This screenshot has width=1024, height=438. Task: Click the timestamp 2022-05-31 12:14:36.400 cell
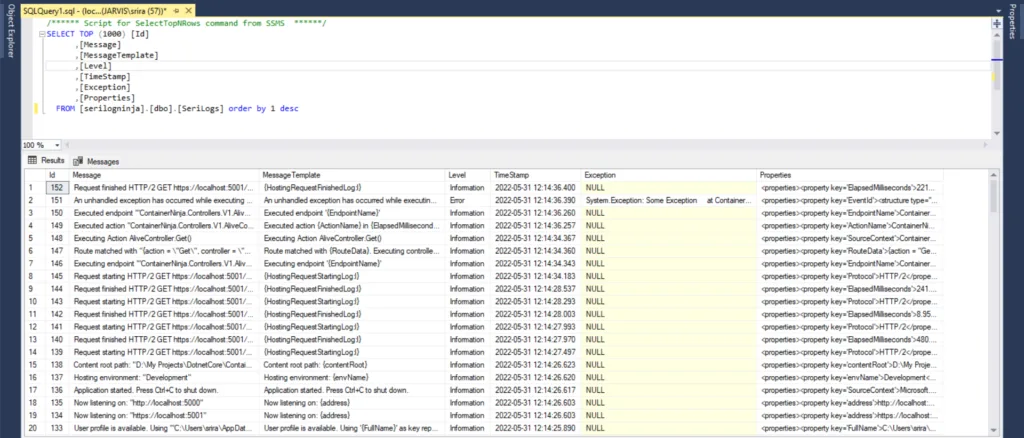pyautogui.click(x=536, y=187)
